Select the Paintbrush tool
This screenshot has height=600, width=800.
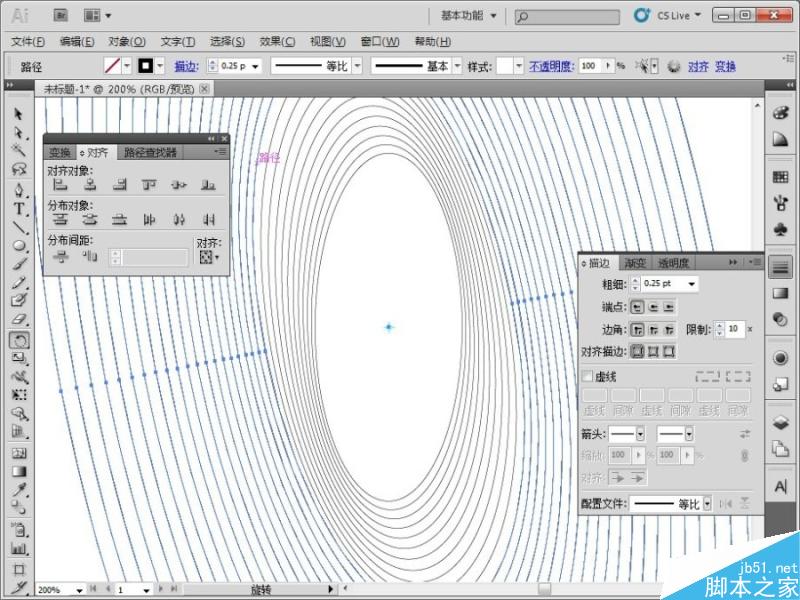click(18, 264)
